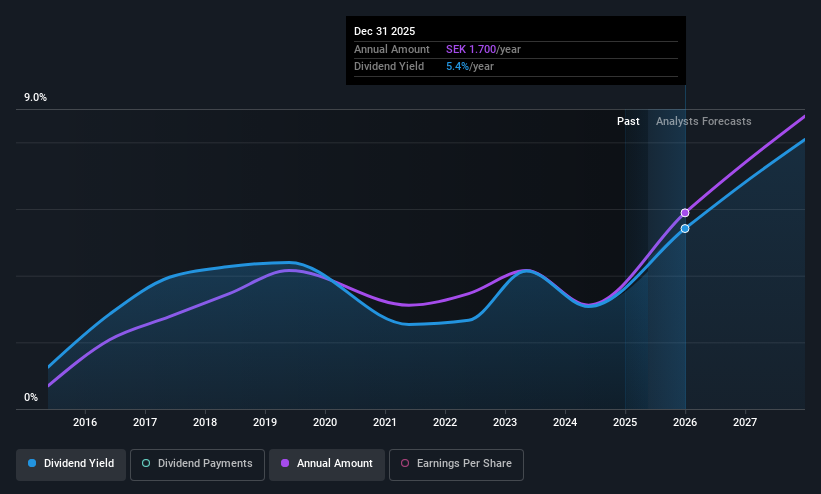Click the 2026 x-axis label
Viewport: 821px width, 494px height.
685,422
